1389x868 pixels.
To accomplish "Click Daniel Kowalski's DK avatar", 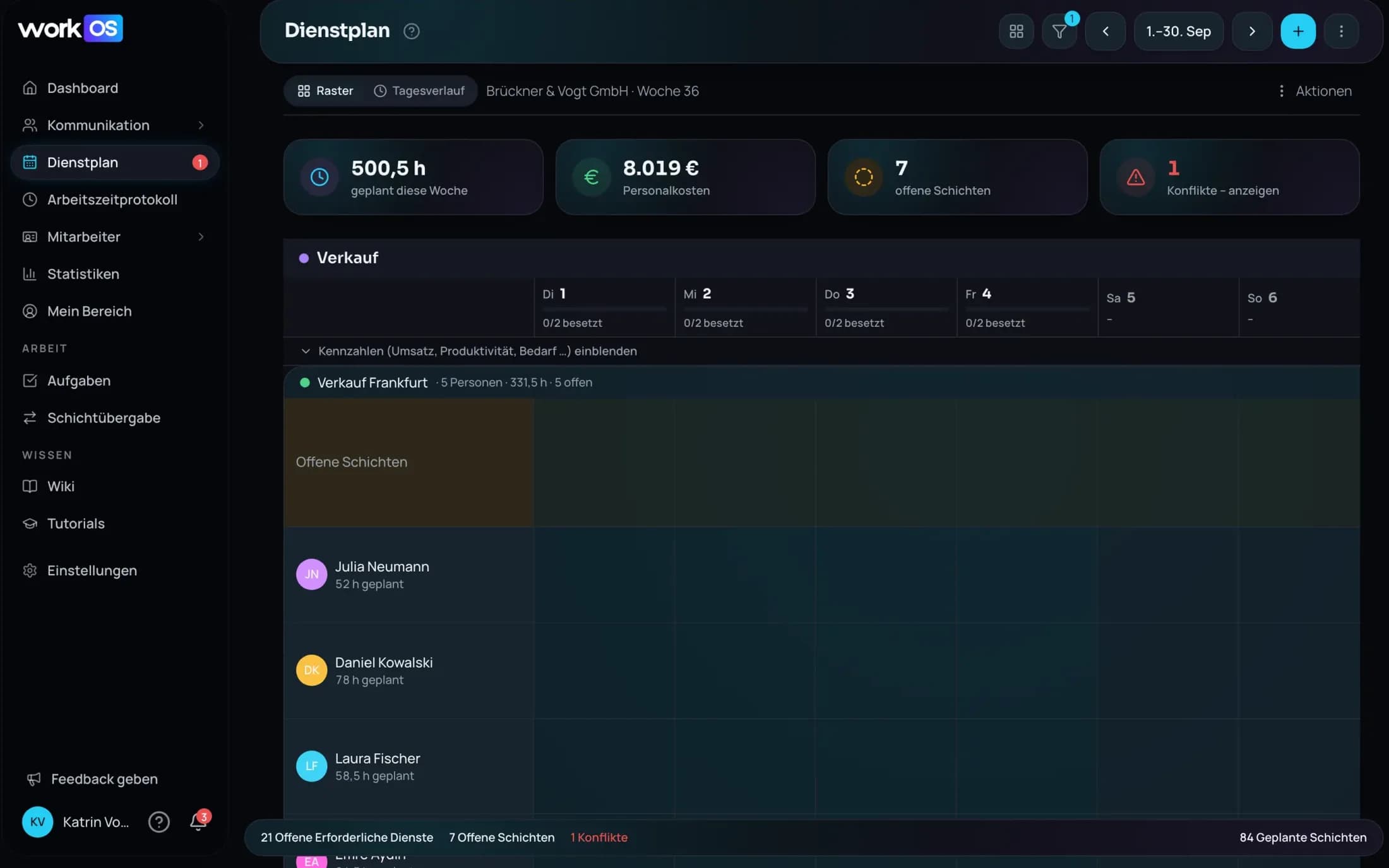I will coord(311,670).
